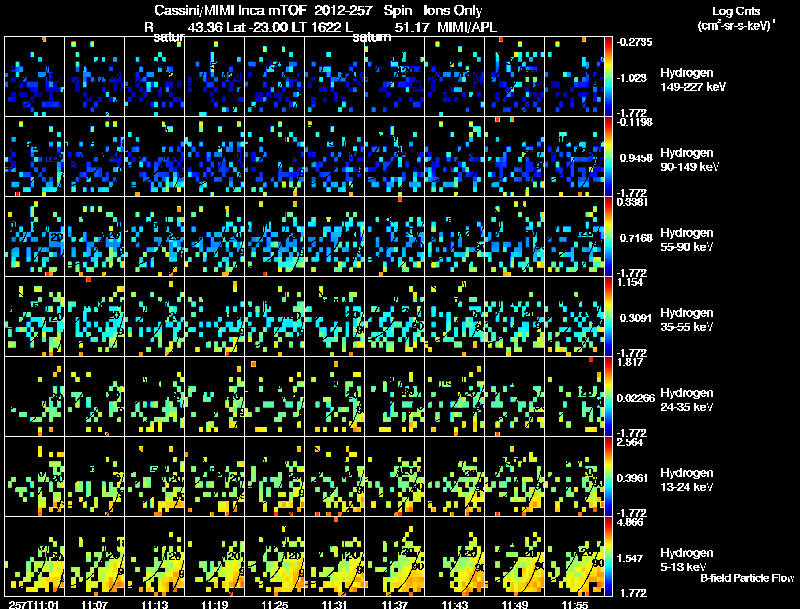Screen dimensions: 800x609
Task: Click the 'Cassini/MIMI Inca mTOF 2012-257' title text
Action: point(263,10)
